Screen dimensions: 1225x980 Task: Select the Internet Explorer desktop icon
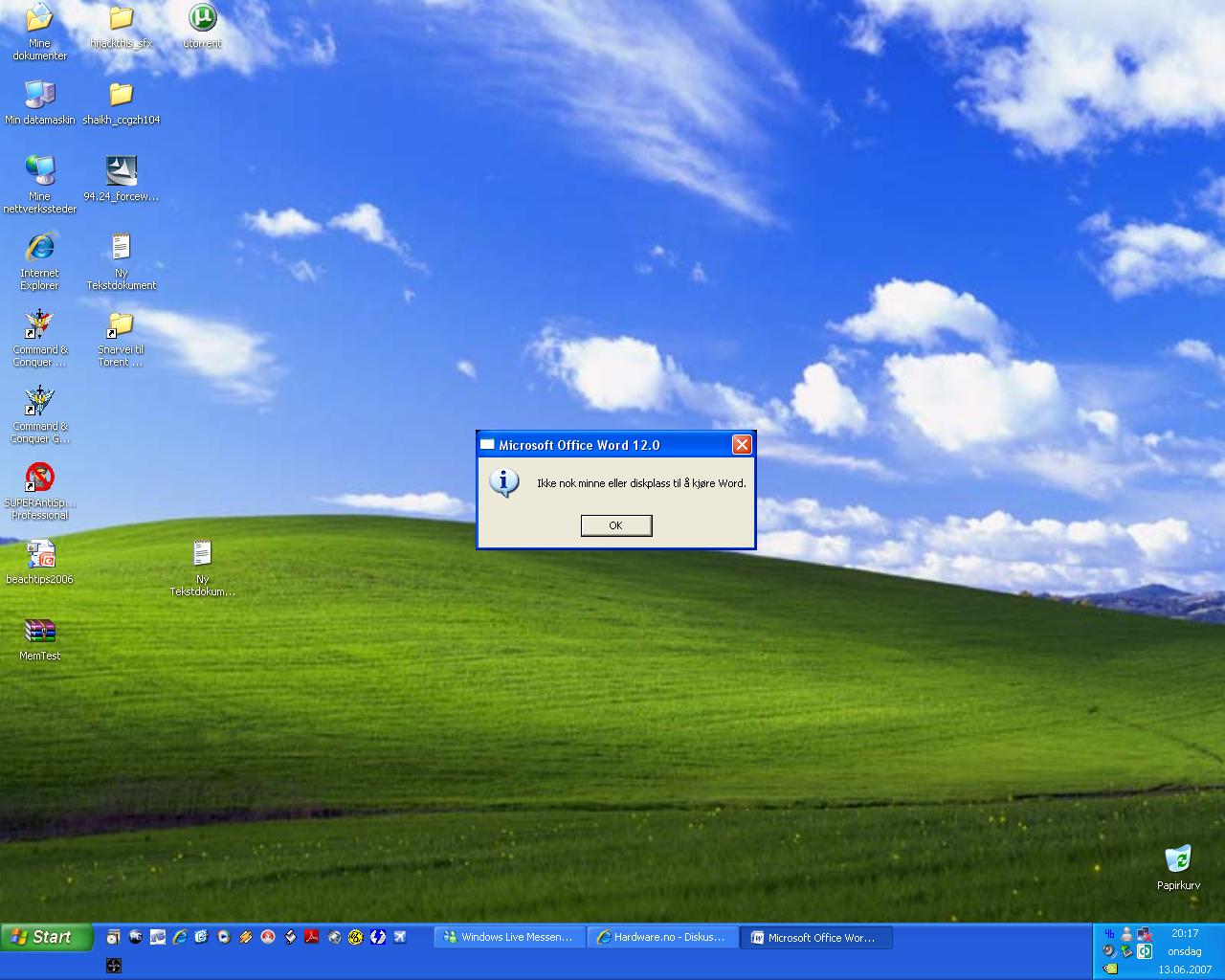(x=39, y=261)
